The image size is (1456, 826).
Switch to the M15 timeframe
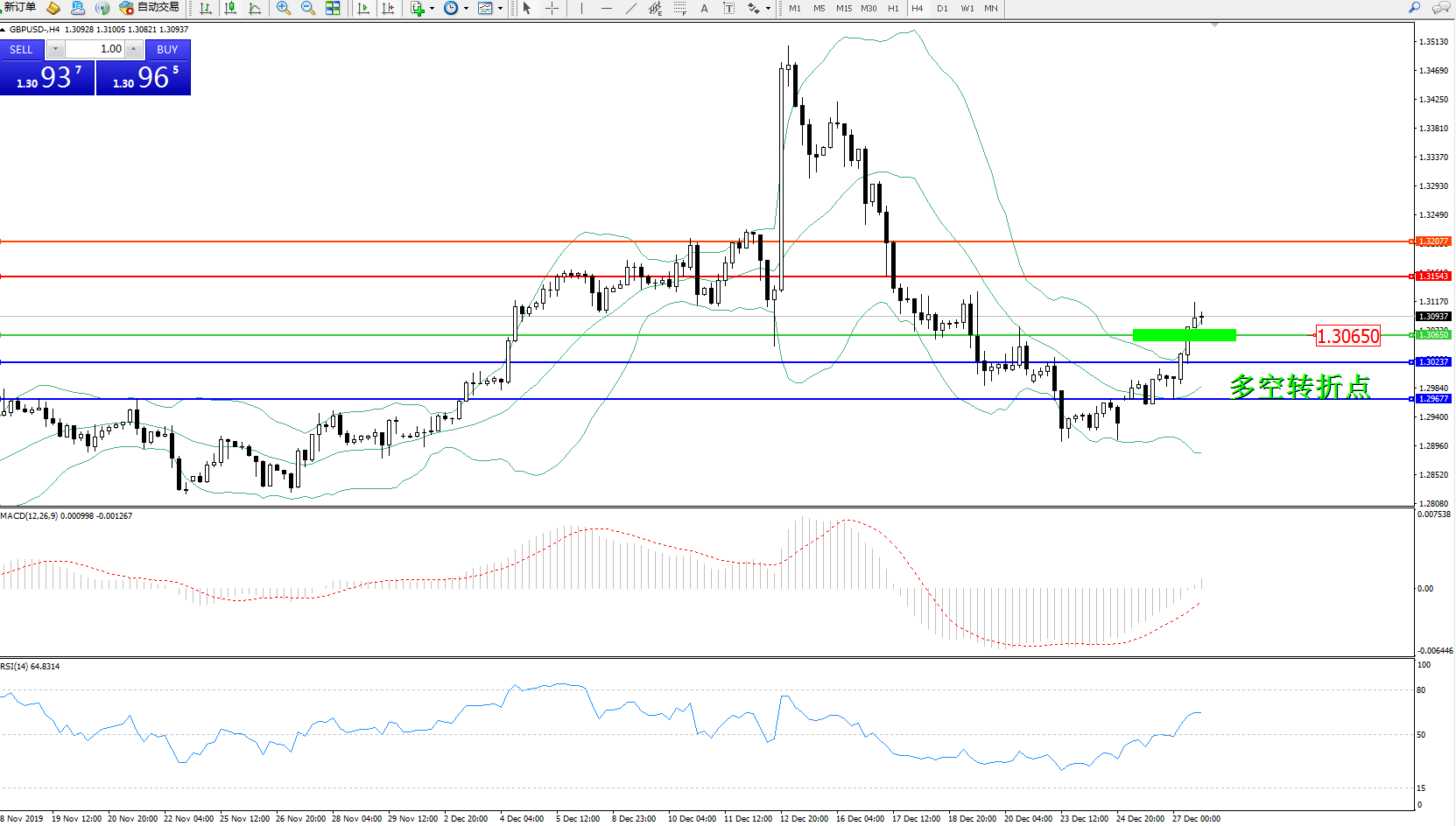coord(844,8)
